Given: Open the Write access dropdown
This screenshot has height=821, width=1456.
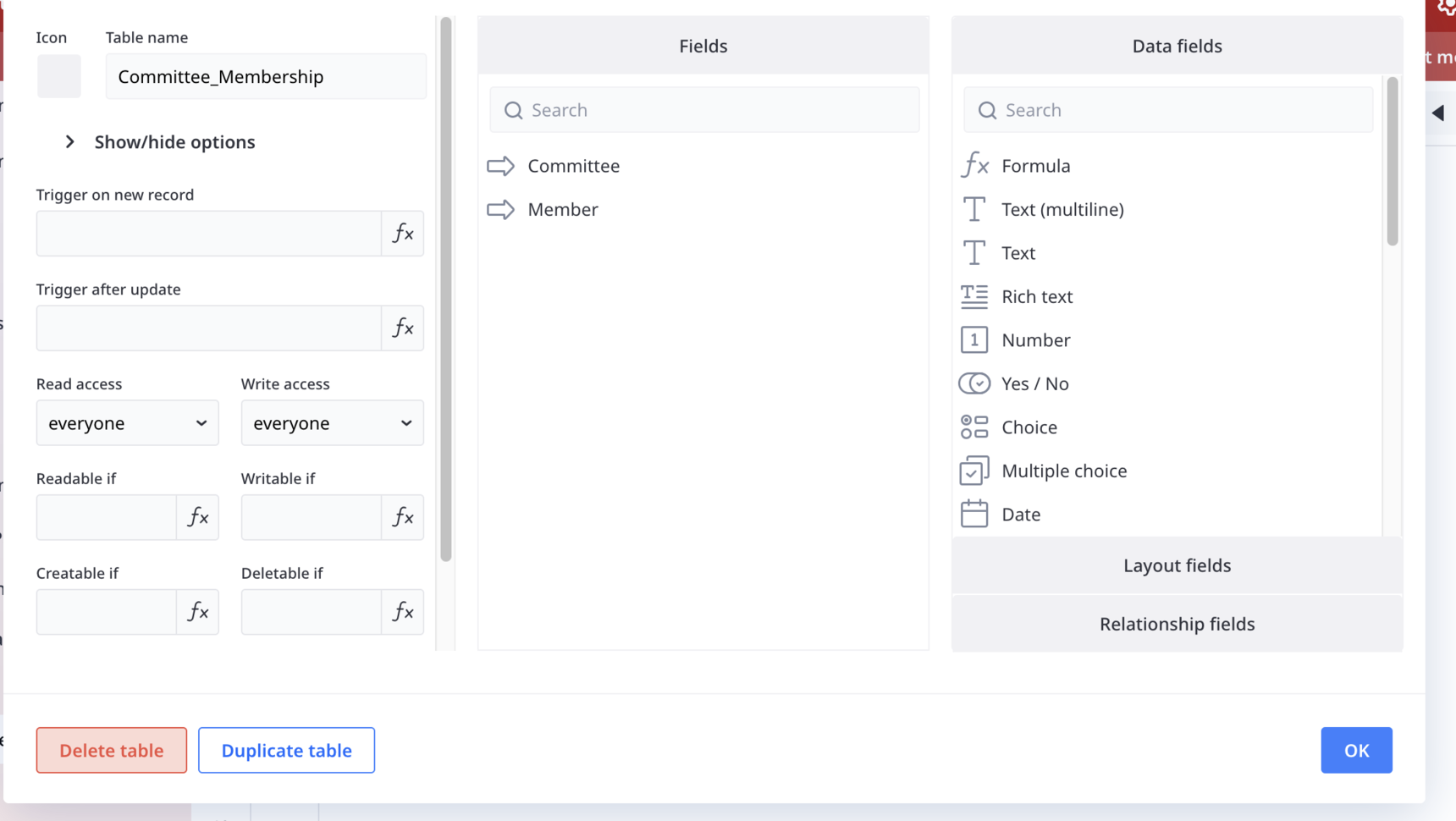Looking at the screenshot, I should [x=332, y=423].
